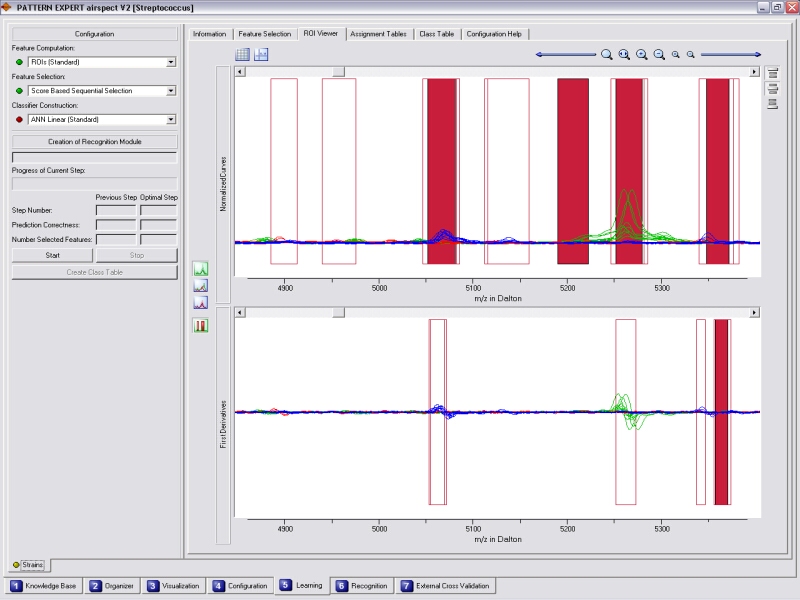This screenshot has height=600, width=800.
Task: Toggle the red Classifier Construction status indicator
Action: [x=19, y=119]
